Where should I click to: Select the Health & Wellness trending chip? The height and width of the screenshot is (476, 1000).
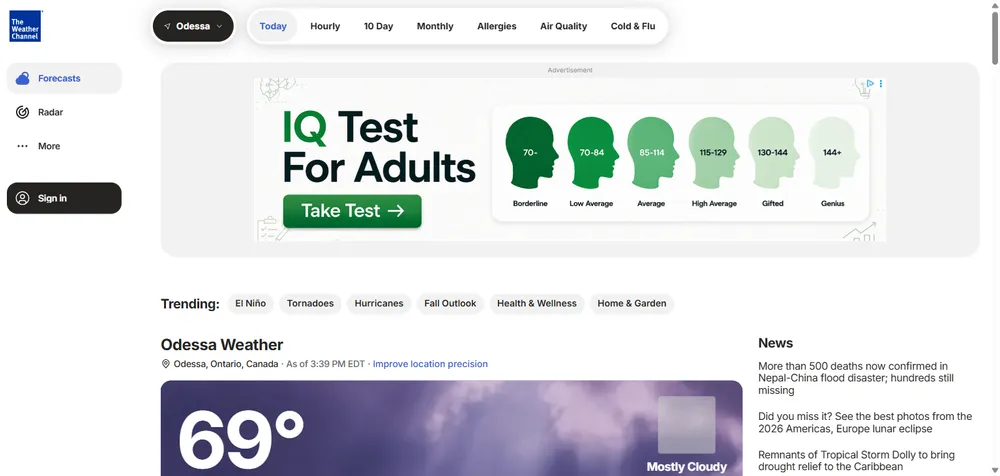[537, 304]
